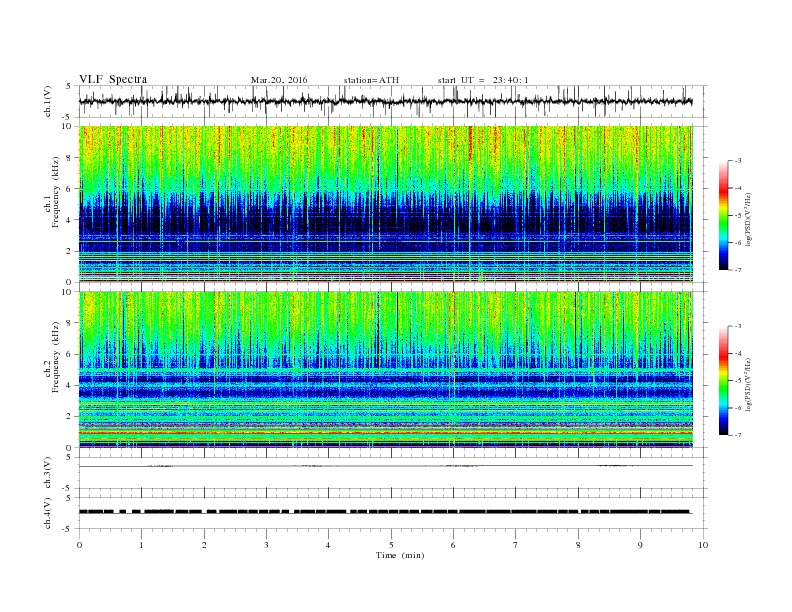Viewport: 792px width, 612px height.
Task: Click the ch.2 spectrogram color scale bar
Action: [724, 380]
